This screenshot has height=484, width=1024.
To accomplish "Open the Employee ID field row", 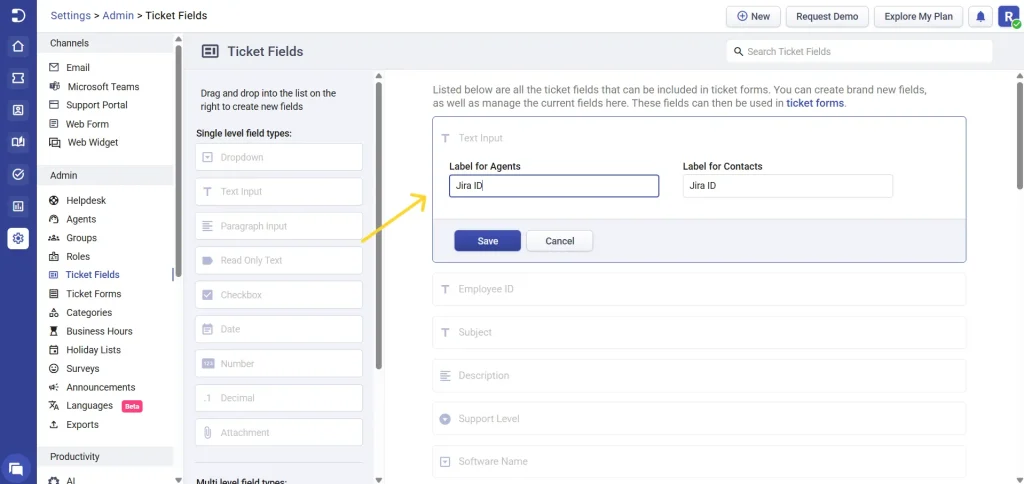I will coord(699,289).
